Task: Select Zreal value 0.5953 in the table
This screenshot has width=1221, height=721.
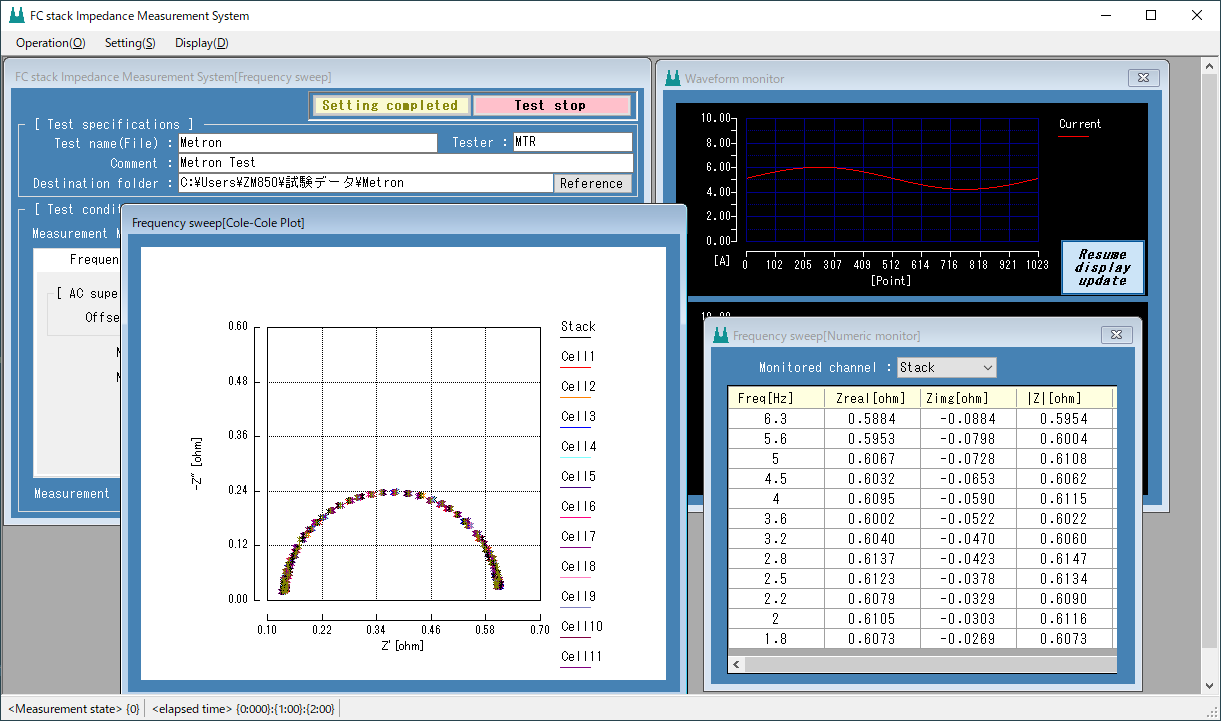Action: tap(872, 439)
